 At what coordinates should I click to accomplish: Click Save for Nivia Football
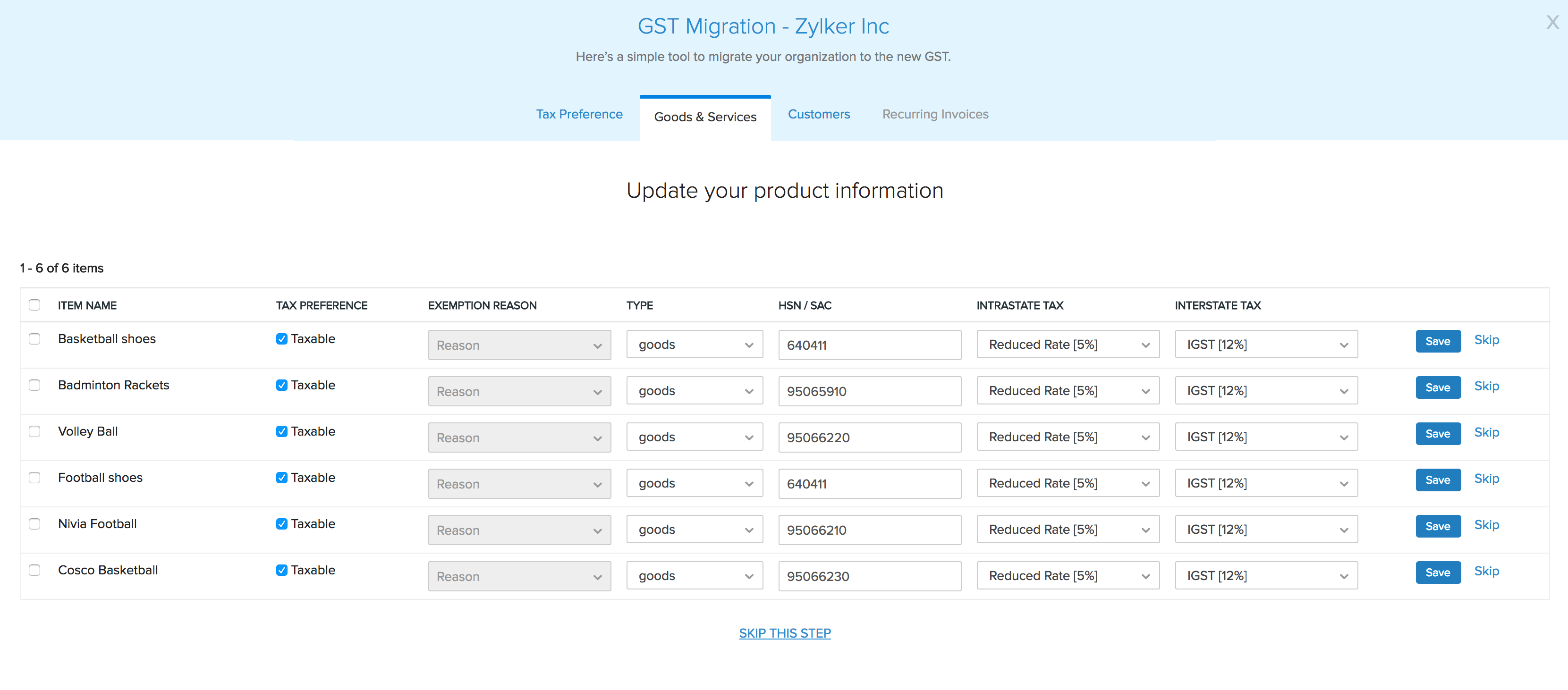1437,526
